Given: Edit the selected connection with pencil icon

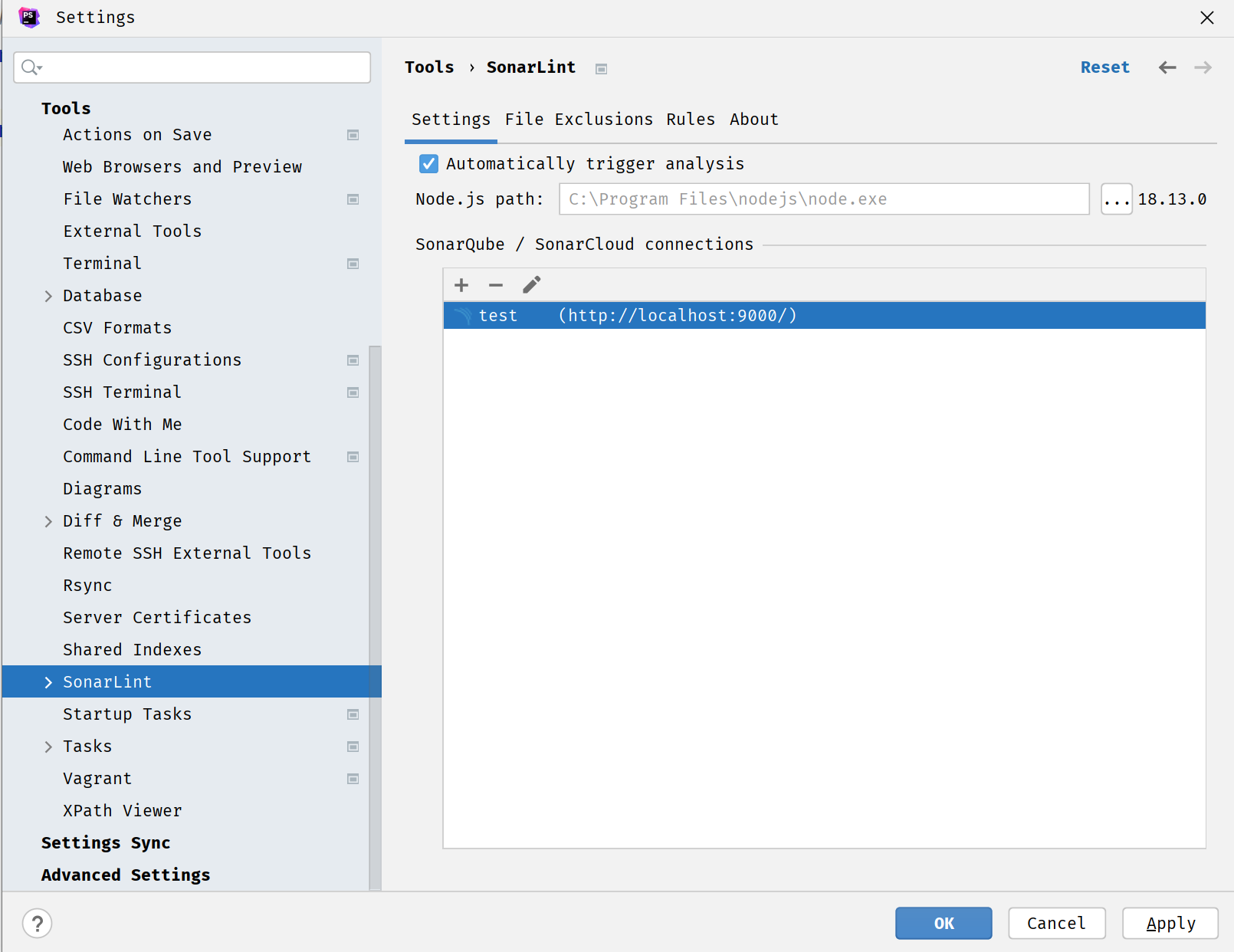Looking at the screenshot, I should [531, 285].
